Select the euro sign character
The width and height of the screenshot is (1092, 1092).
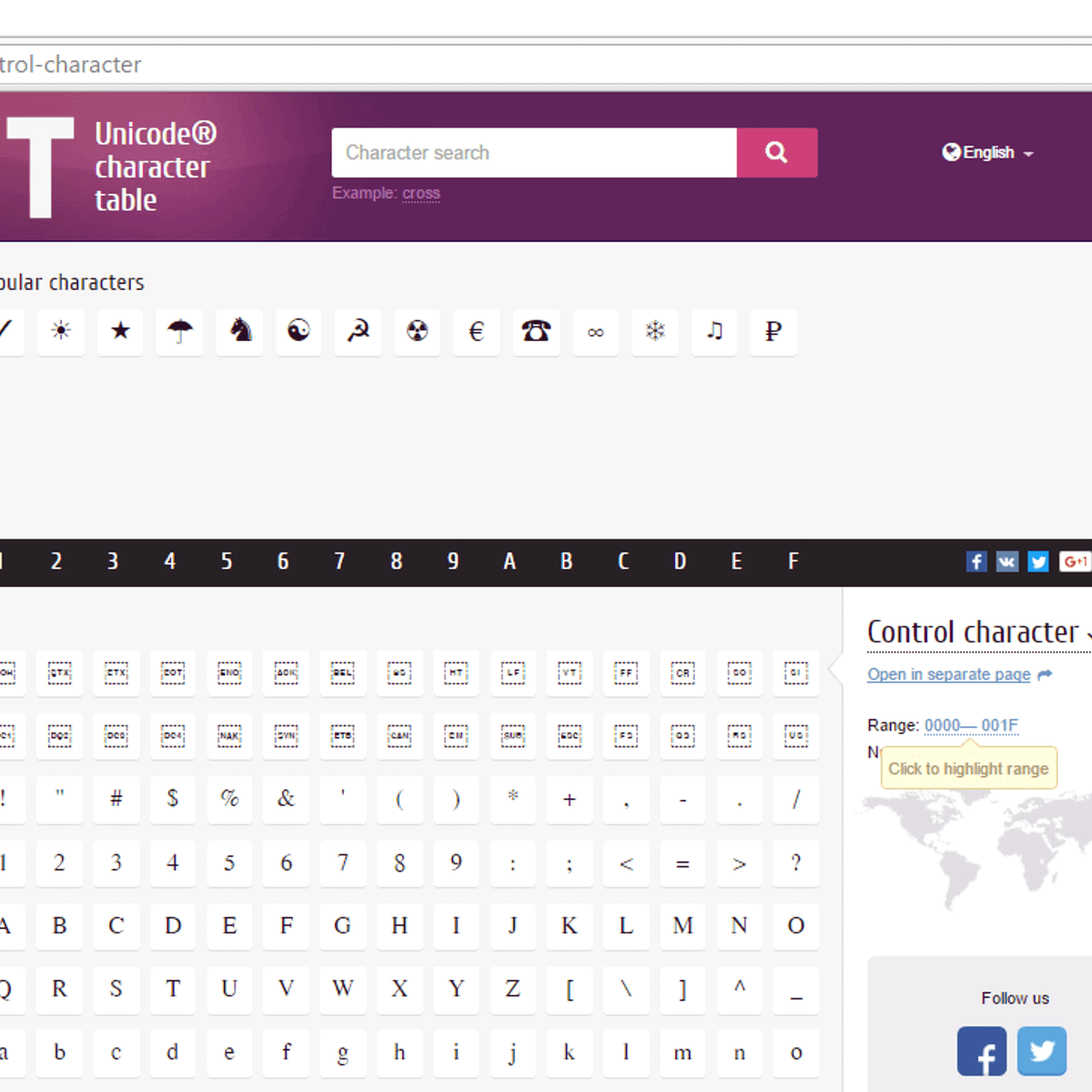tap(476, 332)
